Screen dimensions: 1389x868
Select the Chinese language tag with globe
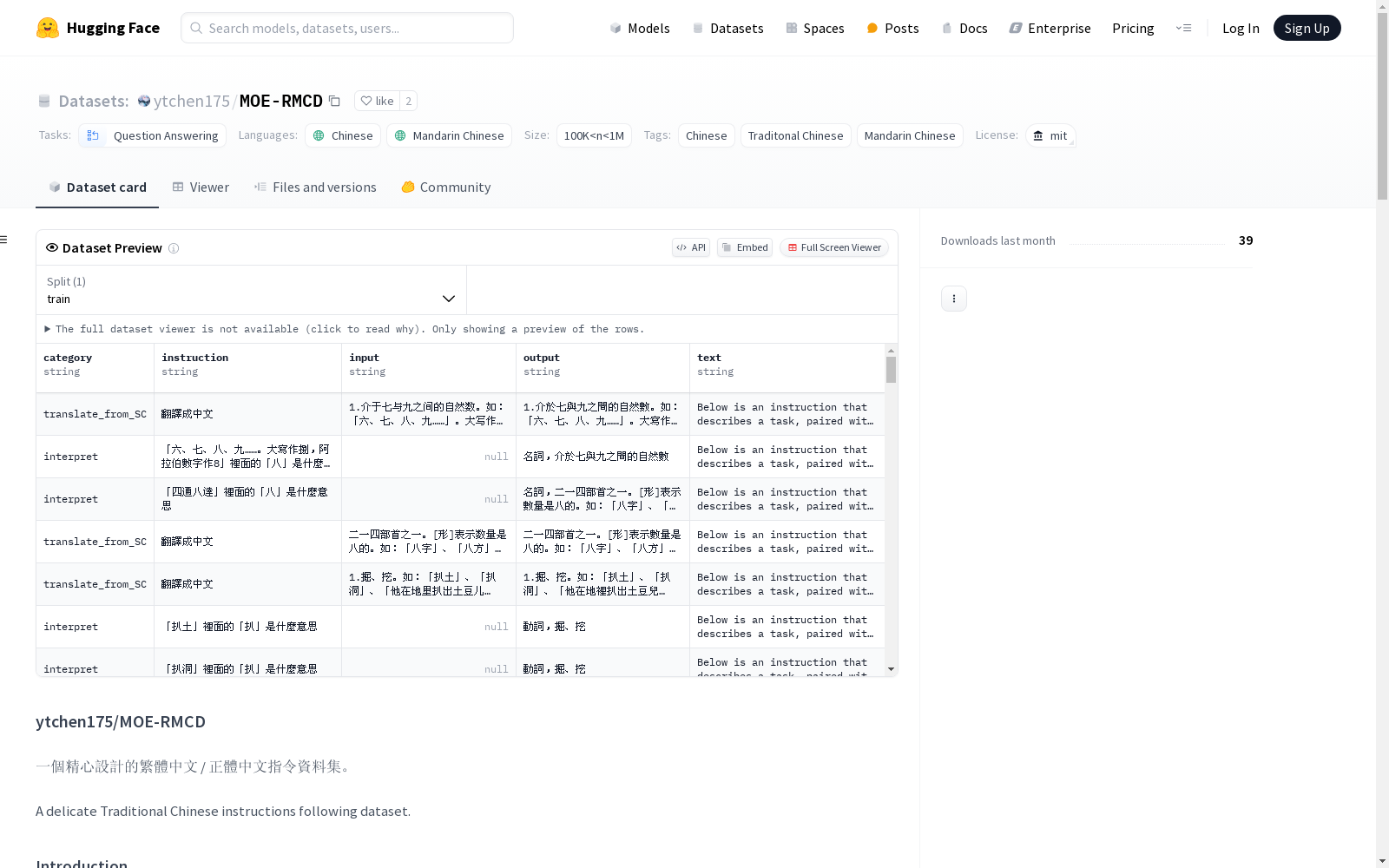(x=343, y=135)
